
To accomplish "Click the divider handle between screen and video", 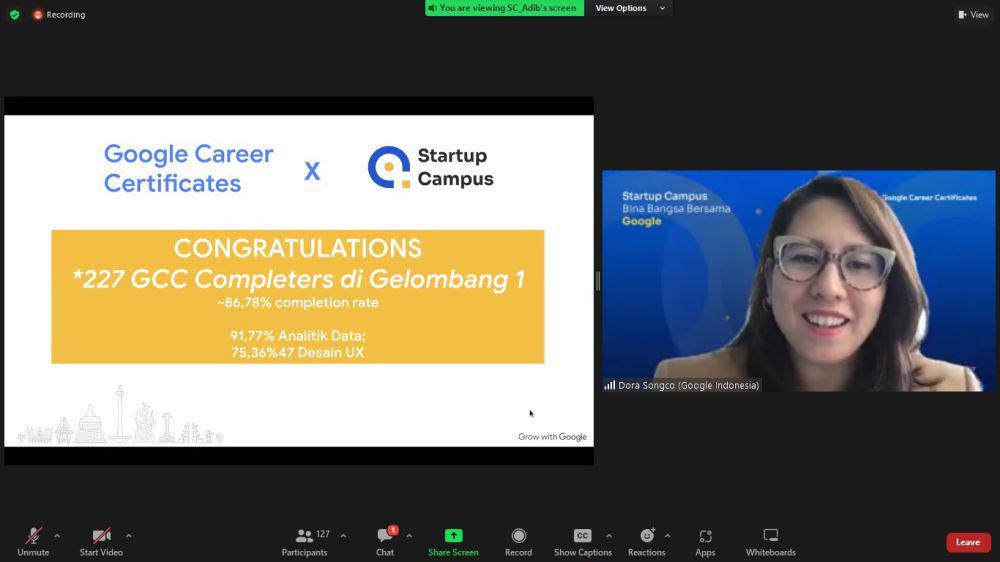I will click(x=598, y=281).
